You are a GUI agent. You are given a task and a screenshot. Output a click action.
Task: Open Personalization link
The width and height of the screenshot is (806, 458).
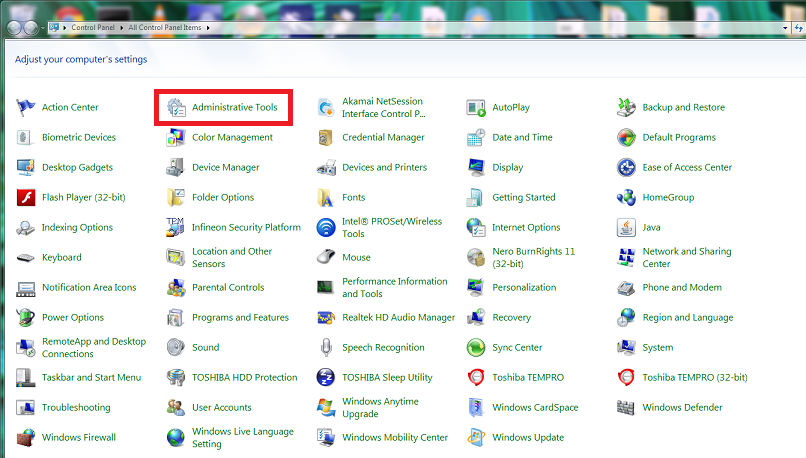[524, 287]
